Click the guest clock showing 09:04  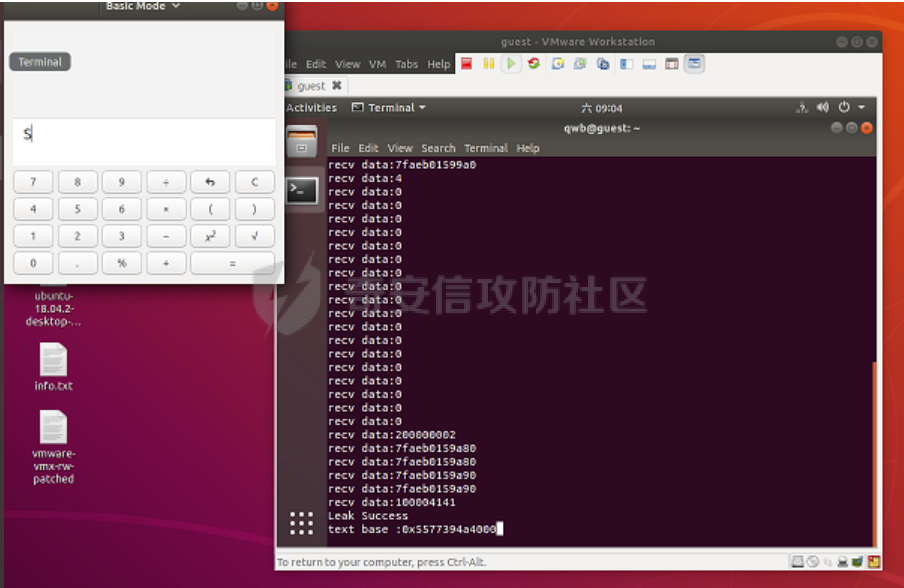(x=602, y=108)
